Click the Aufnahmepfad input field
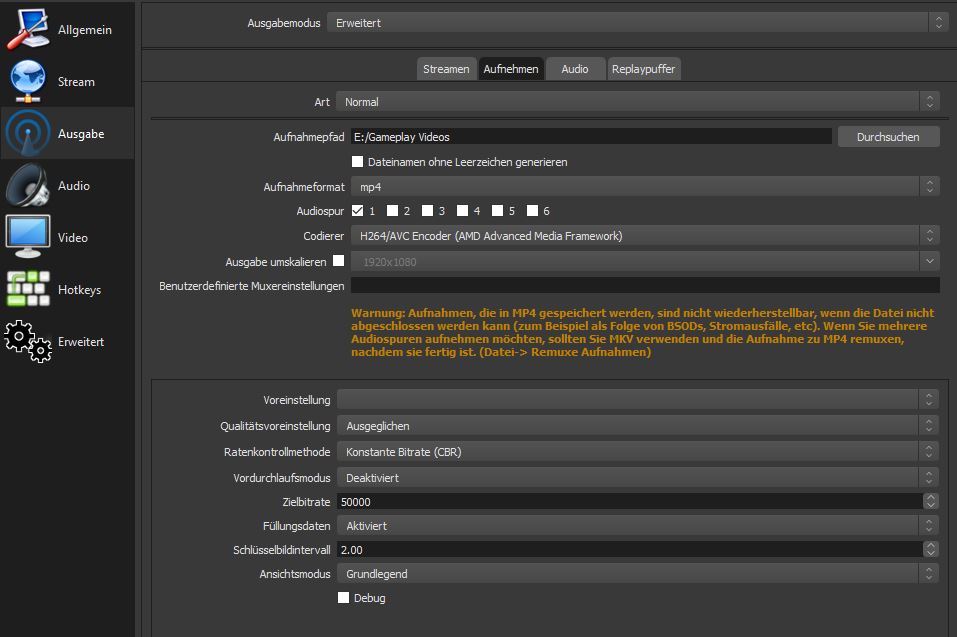This screenshot has height=637, width=957. point(591,137)
